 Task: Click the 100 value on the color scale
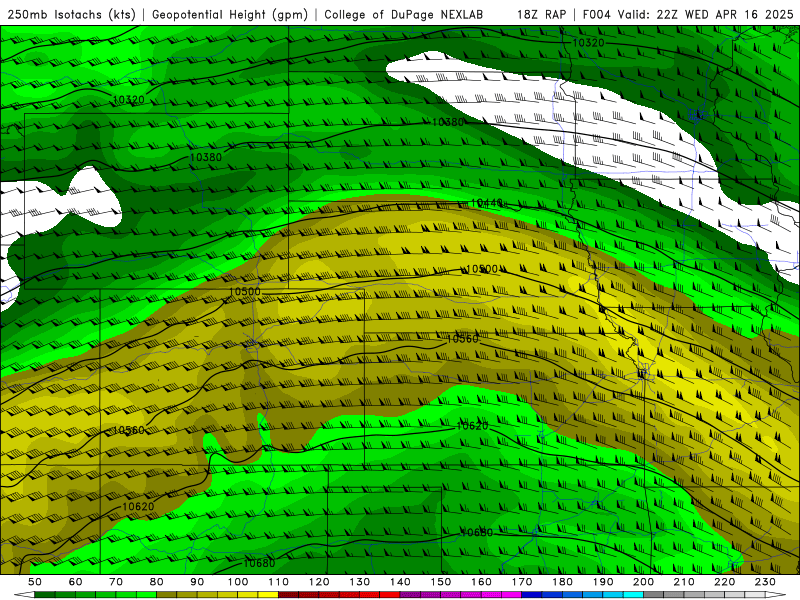(x=238, y=582)
